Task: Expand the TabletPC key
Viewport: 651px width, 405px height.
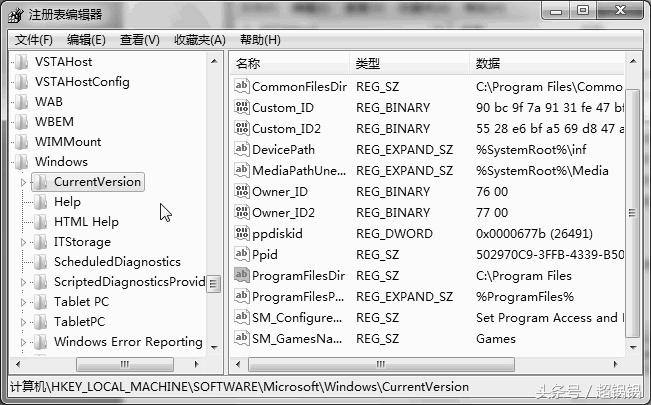Action: pos(23,322)
